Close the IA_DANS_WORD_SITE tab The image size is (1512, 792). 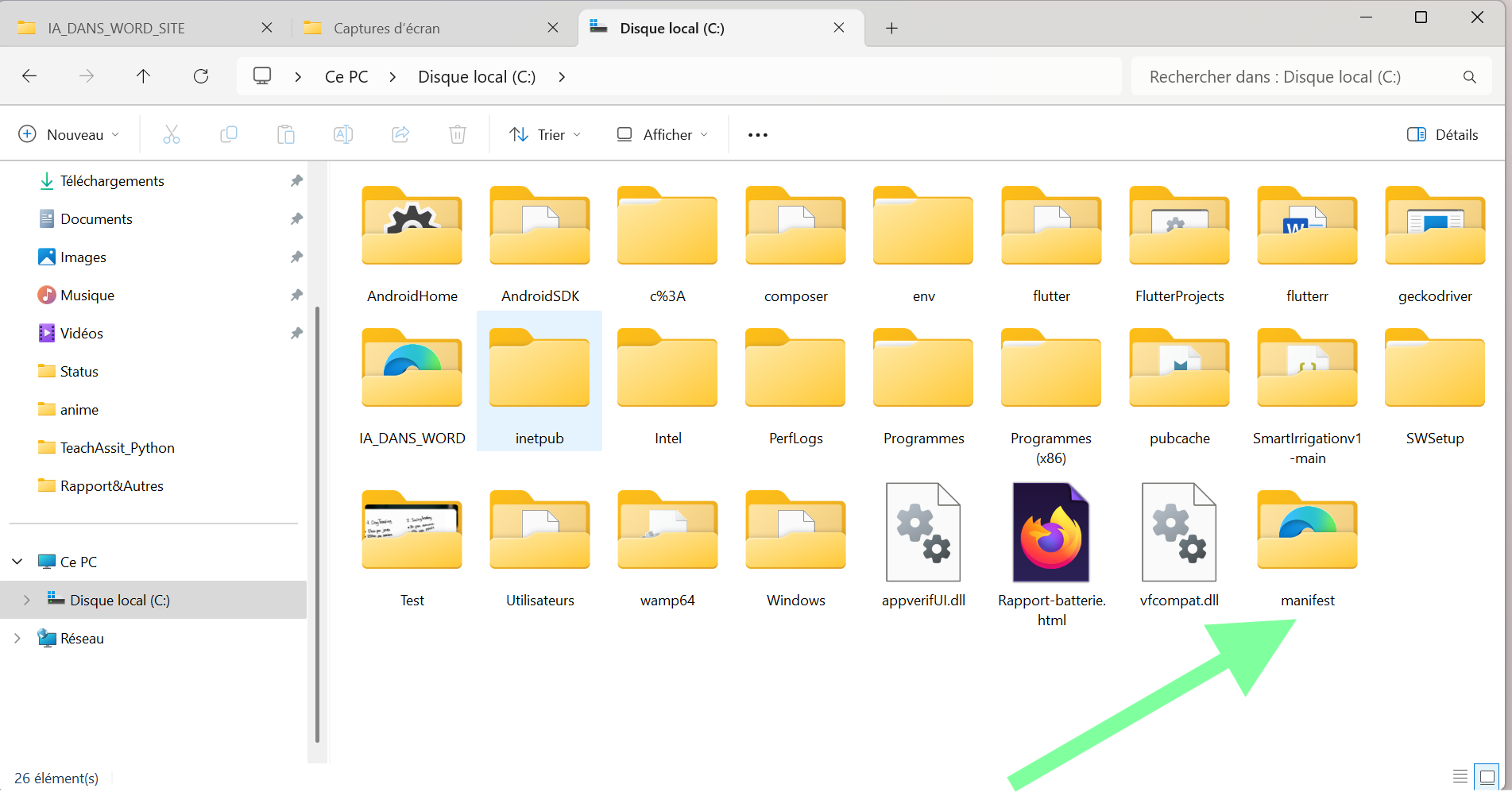(x=267, y=28)
